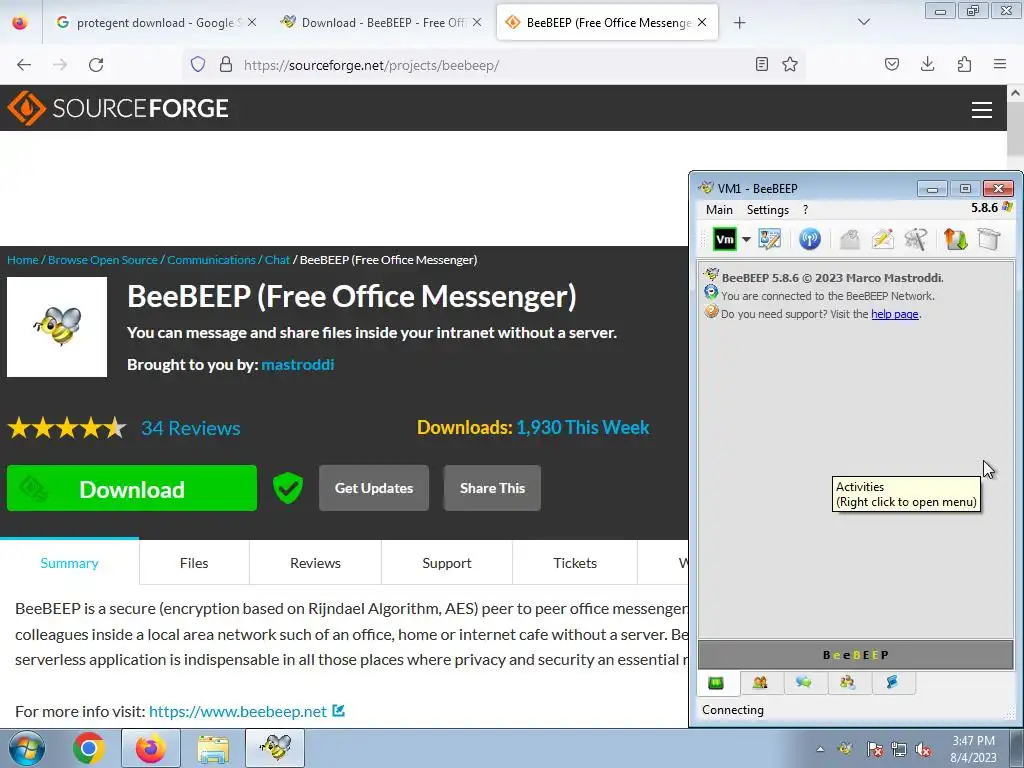Click the green shield checkmark icon

(x=288, y=488)
